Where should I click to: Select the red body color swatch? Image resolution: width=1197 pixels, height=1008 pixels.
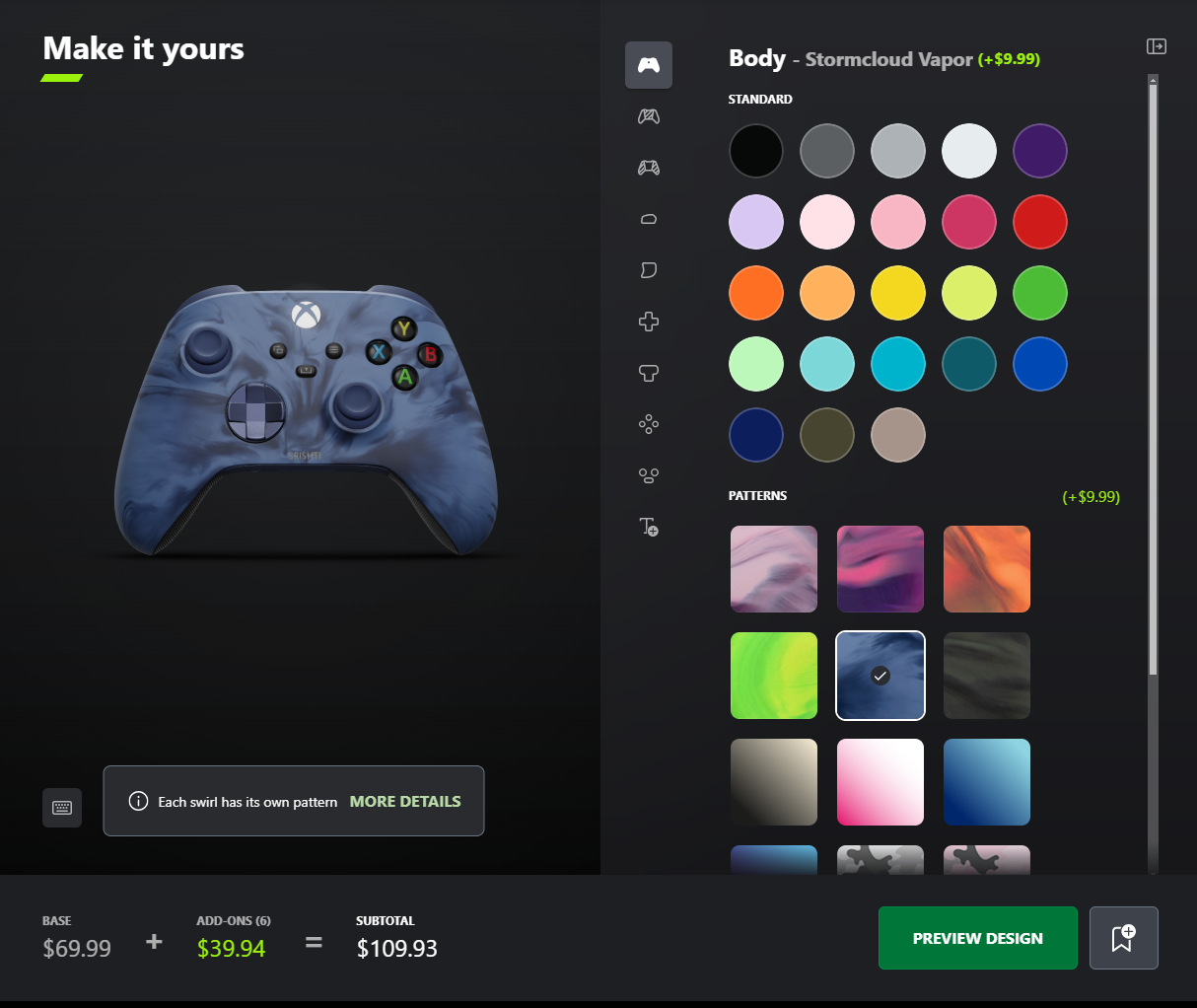[1040, 222]
